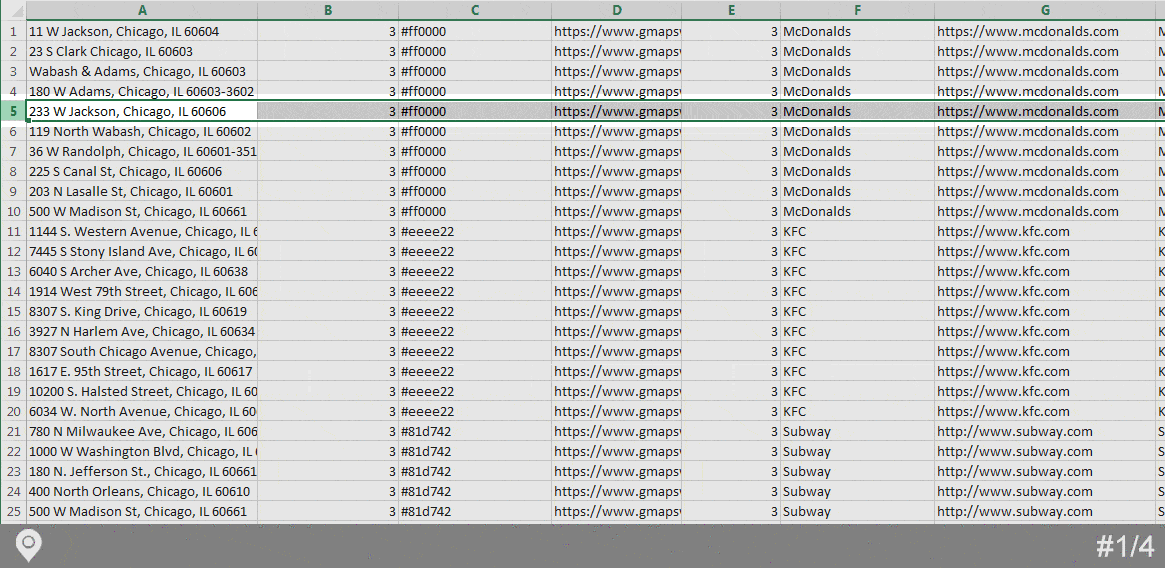Click the '1144 S. Western Avenue' address cell

click(x=142, y=231)
